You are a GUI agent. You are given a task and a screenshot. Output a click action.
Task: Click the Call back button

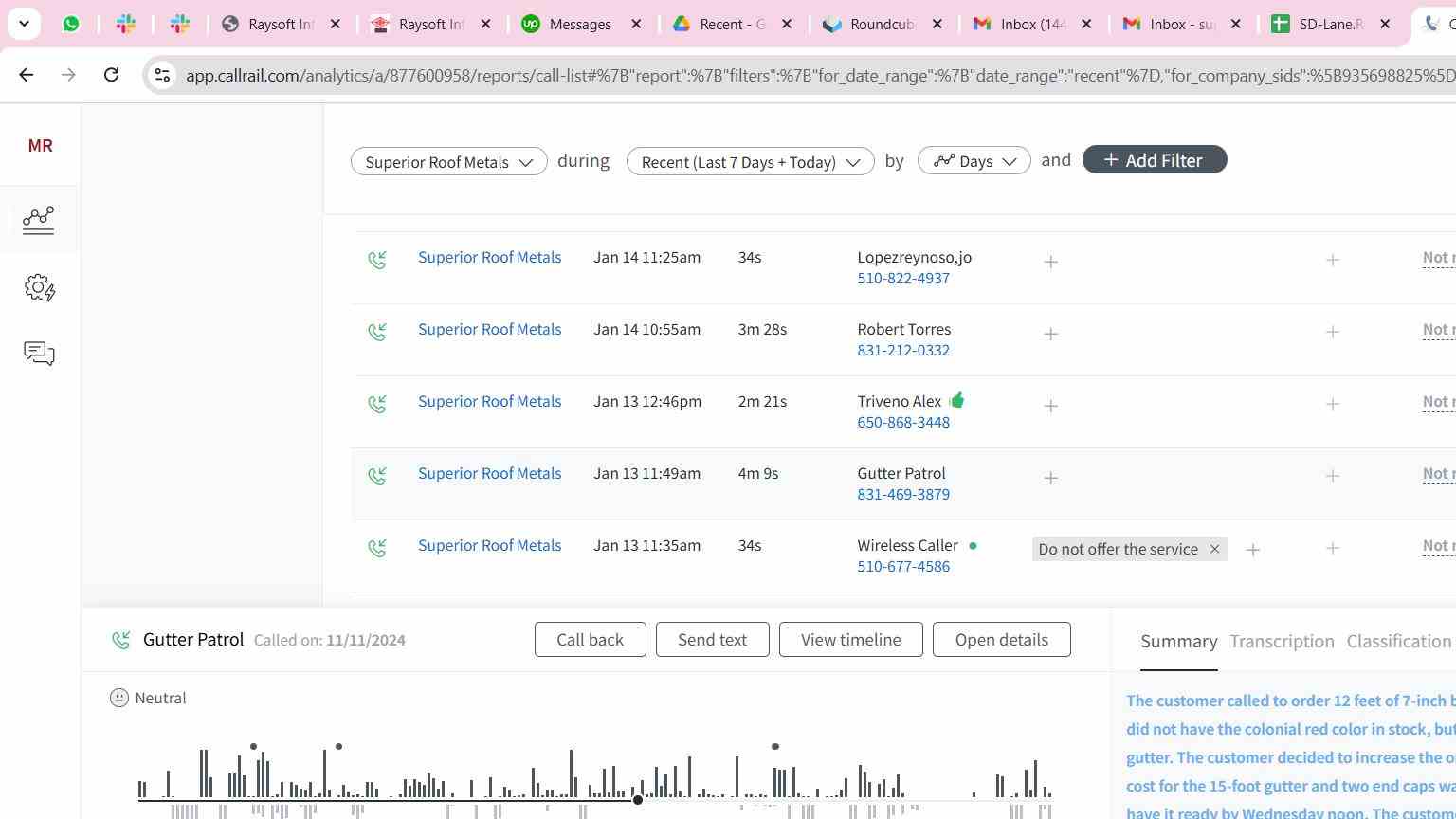click(590, 640)
